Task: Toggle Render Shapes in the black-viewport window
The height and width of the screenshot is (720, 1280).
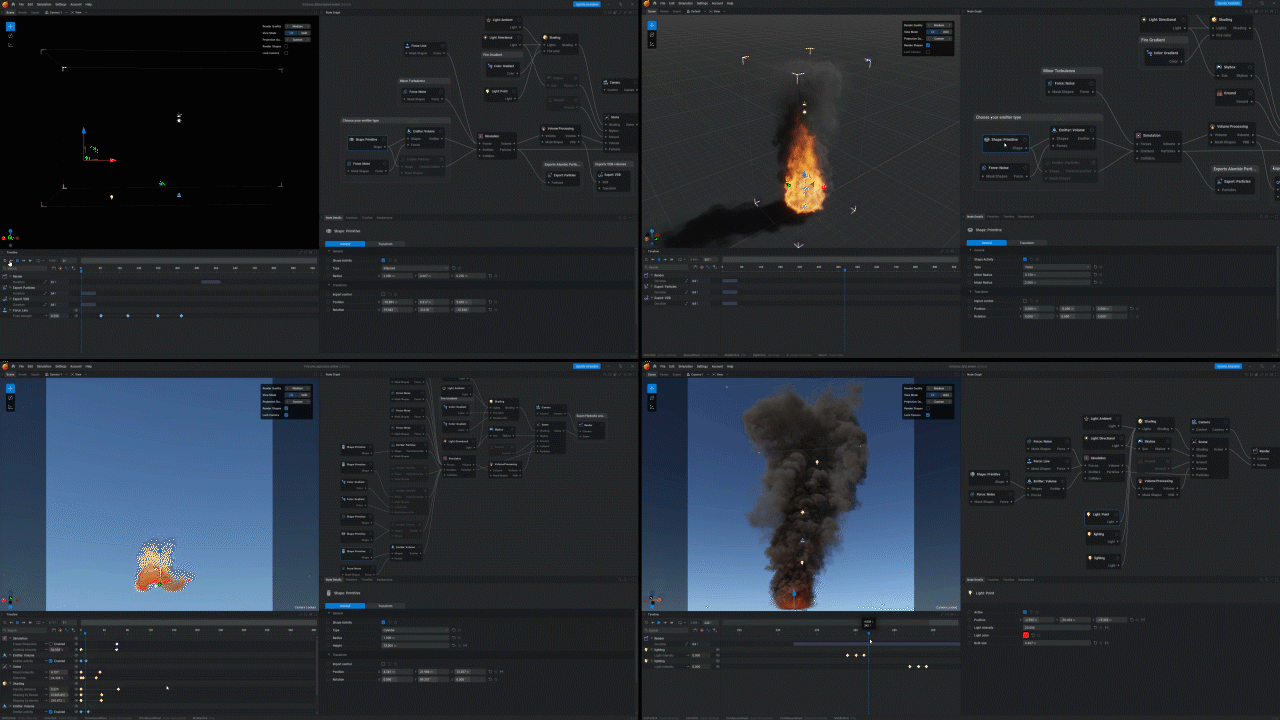Action: click(286, 46)
